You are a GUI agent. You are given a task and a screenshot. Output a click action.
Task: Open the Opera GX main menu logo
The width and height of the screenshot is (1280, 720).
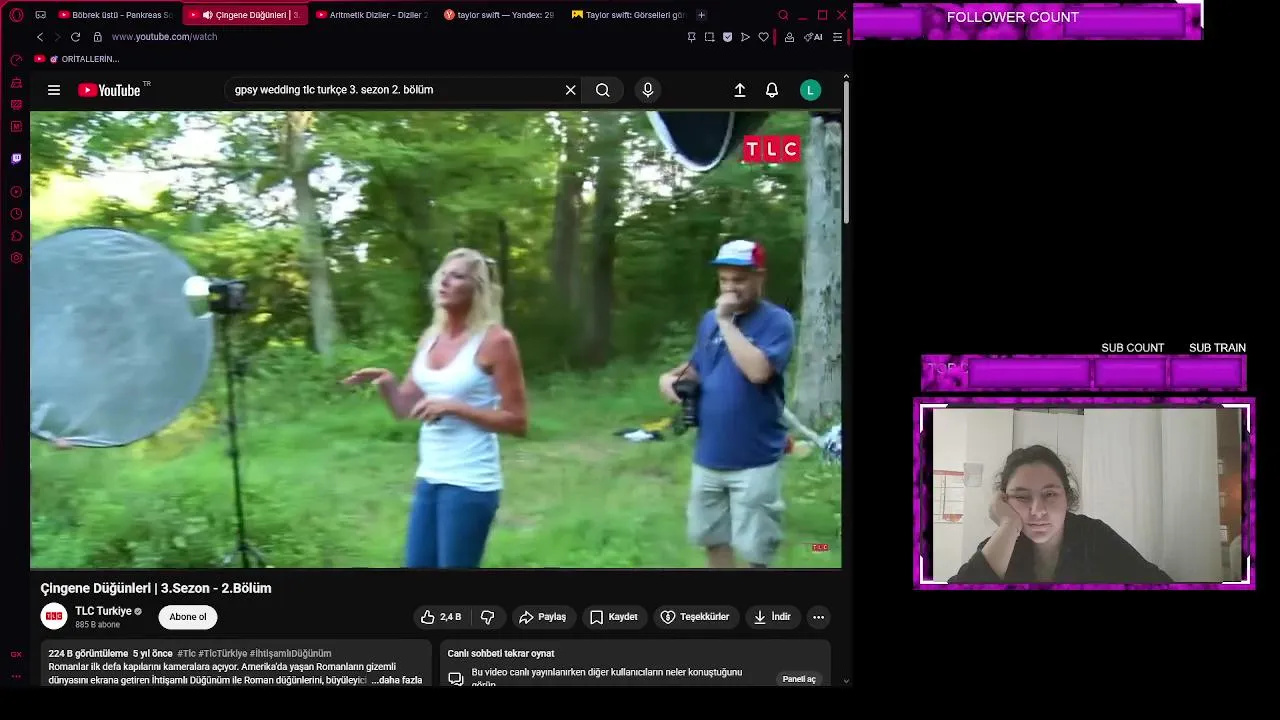pyautogui.click(x=16, y=15)
